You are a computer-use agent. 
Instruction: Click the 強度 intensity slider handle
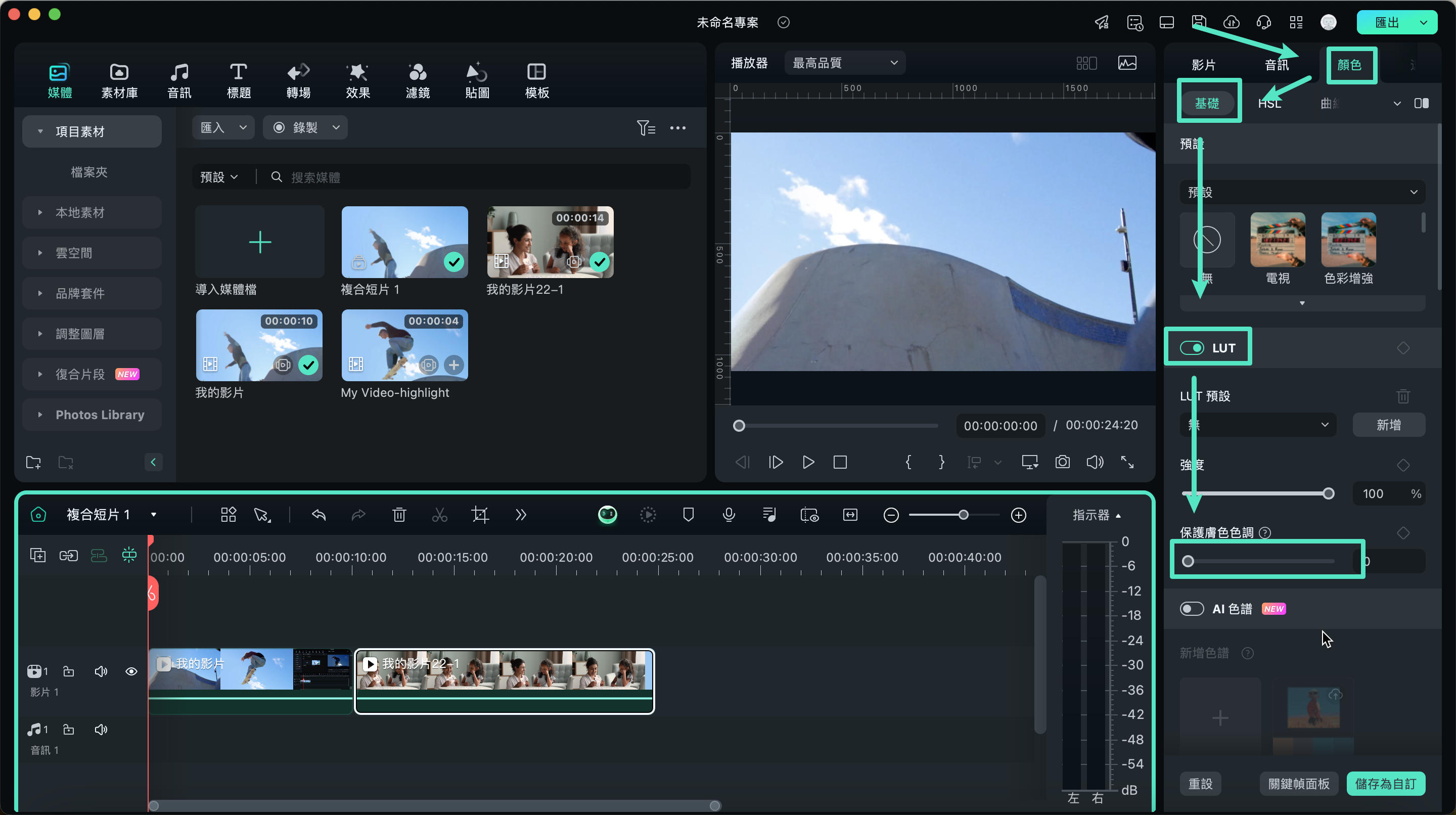coord(1328,493)
